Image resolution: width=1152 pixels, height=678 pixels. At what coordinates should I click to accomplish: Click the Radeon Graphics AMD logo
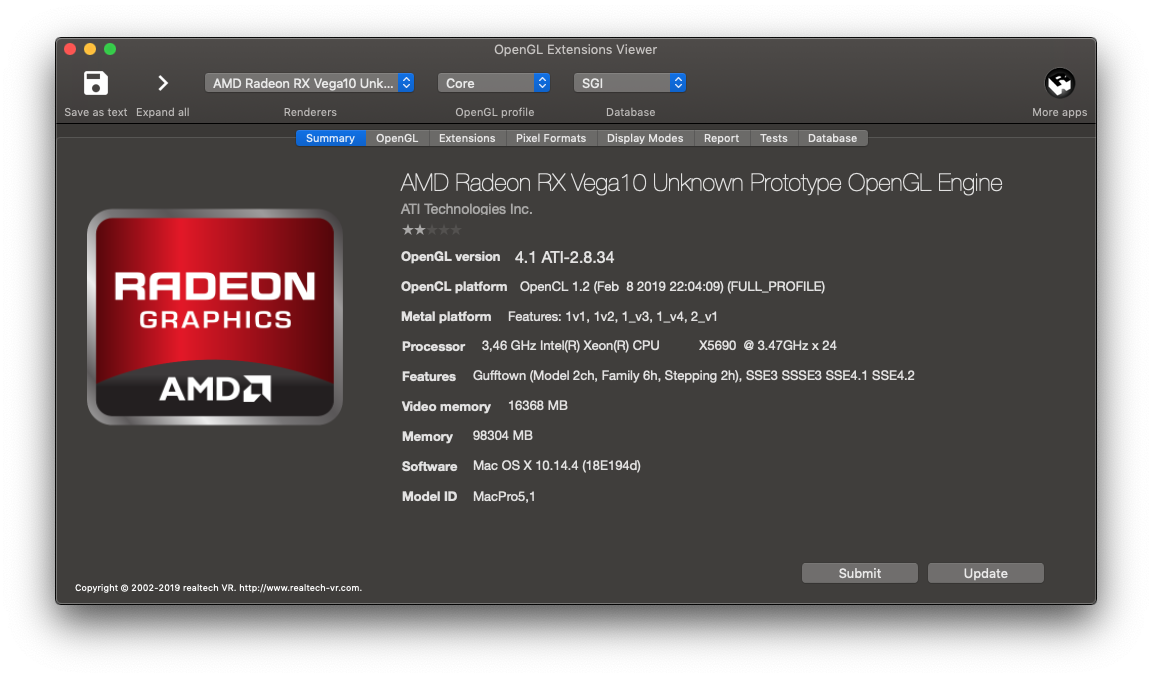[x=215, y=317]
